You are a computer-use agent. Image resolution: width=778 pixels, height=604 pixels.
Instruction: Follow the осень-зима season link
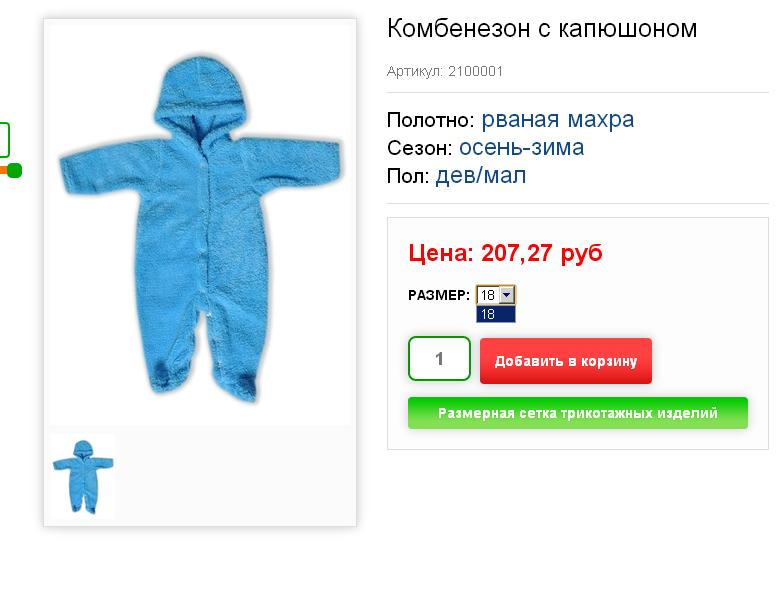click(x=521, y=147)
